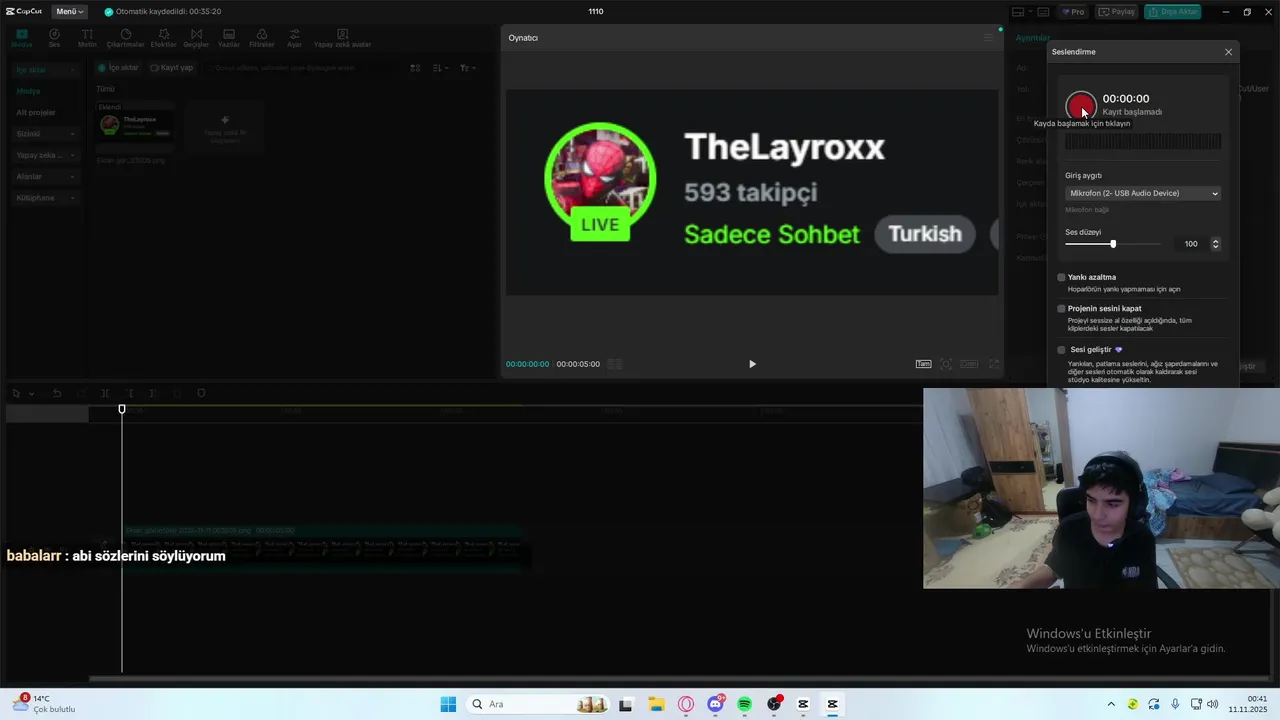Click the taskbar clock showing 00:41
Screen dimensions: 1280x720
click(1250, 704)
